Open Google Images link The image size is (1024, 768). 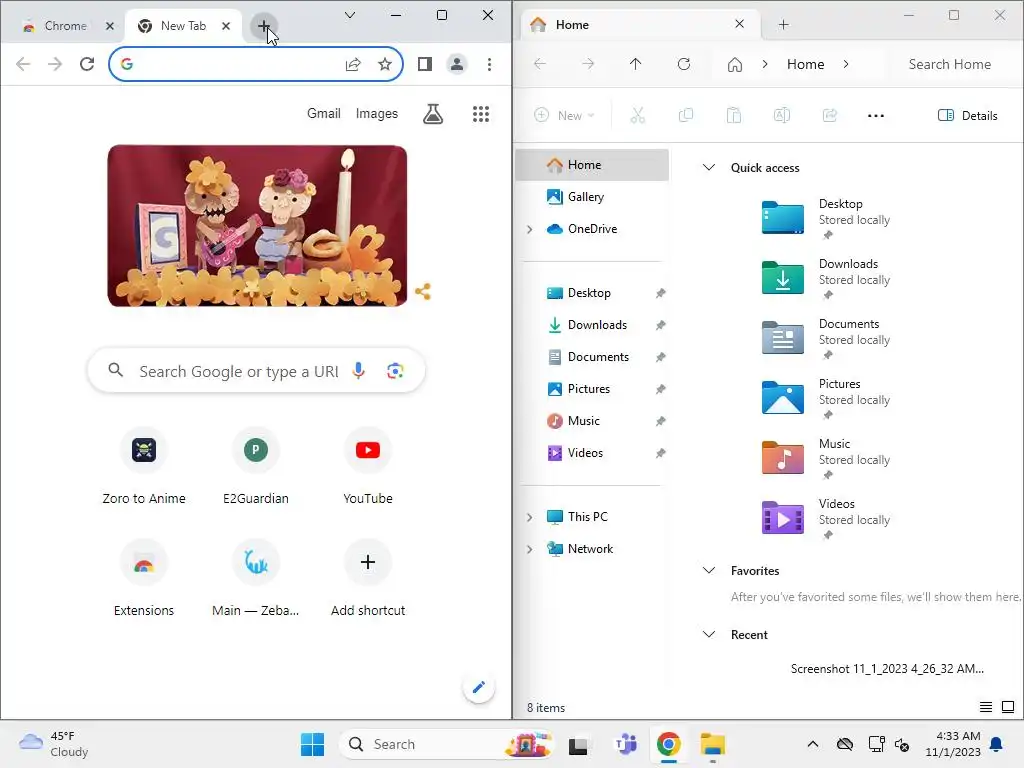(x=377, y=114)
